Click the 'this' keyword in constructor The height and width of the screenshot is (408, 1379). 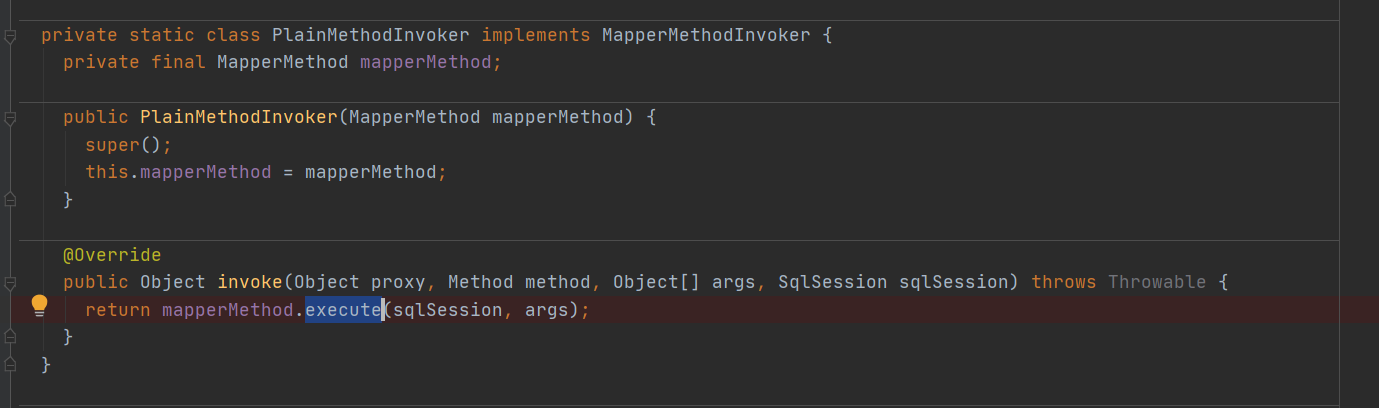pos(106,172)
